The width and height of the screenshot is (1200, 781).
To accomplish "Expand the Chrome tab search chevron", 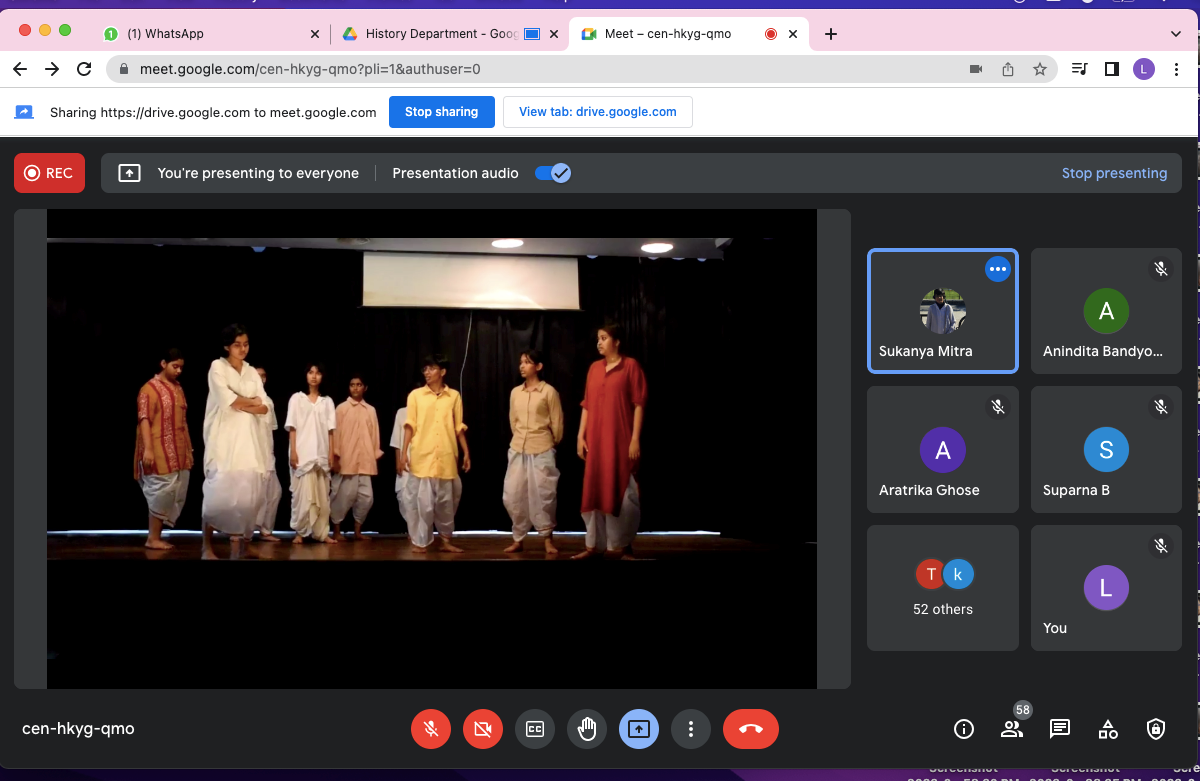I will 1176,34.
